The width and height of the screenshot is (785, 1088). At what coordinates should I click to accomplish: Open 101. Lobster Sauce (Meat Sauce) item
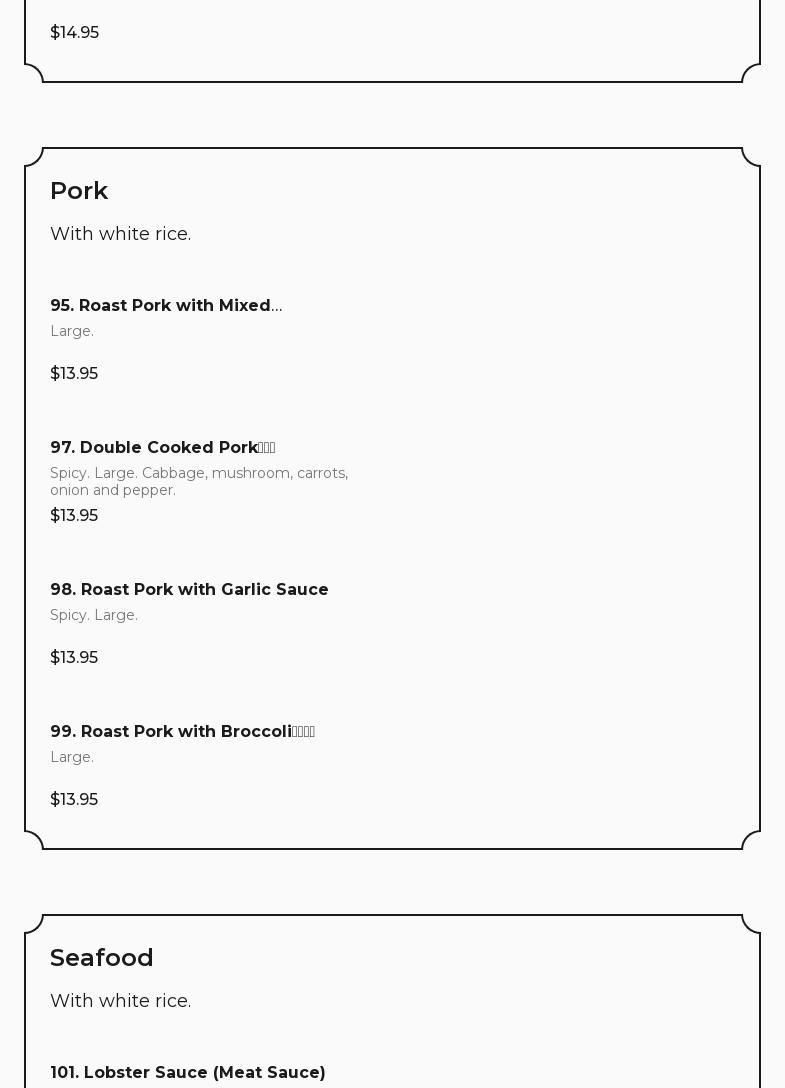(x=188, y=1073)
